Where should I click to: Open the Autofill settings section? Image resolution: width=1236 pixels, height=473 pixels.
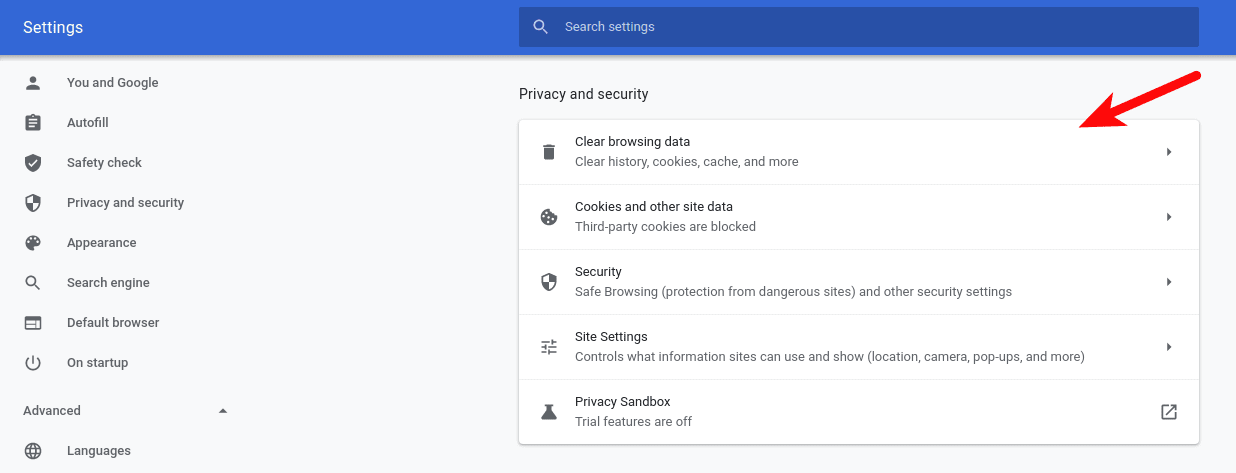click(x=88, y=123)
